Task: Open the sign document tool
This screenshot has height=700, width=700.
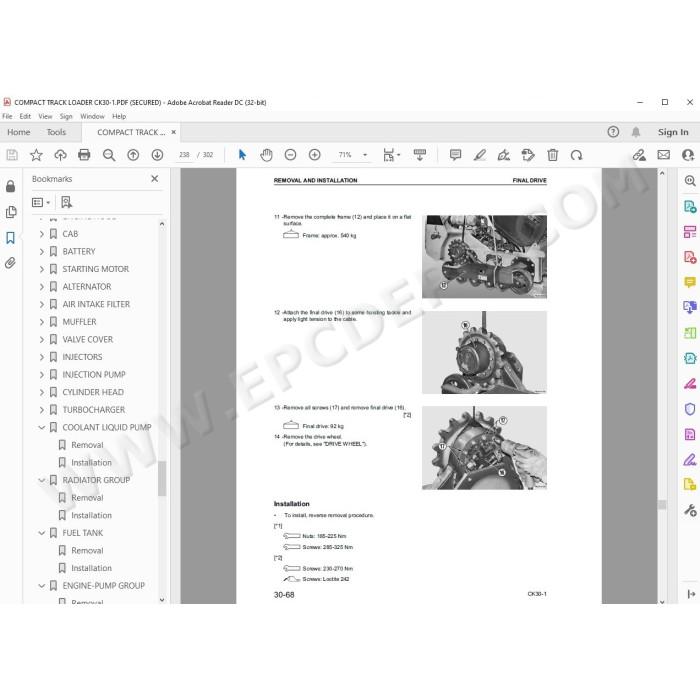Action: pos(504,155)
